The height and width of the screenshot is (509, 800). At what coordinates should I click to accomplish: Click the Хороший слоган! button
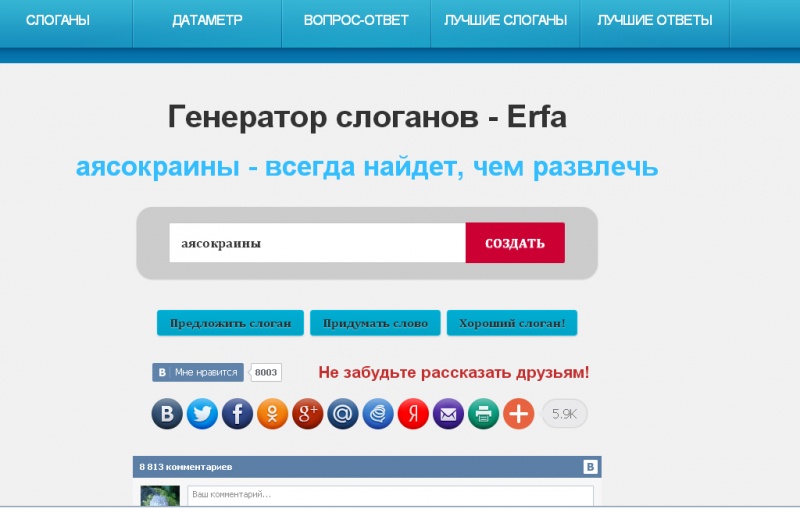point(512,323)
